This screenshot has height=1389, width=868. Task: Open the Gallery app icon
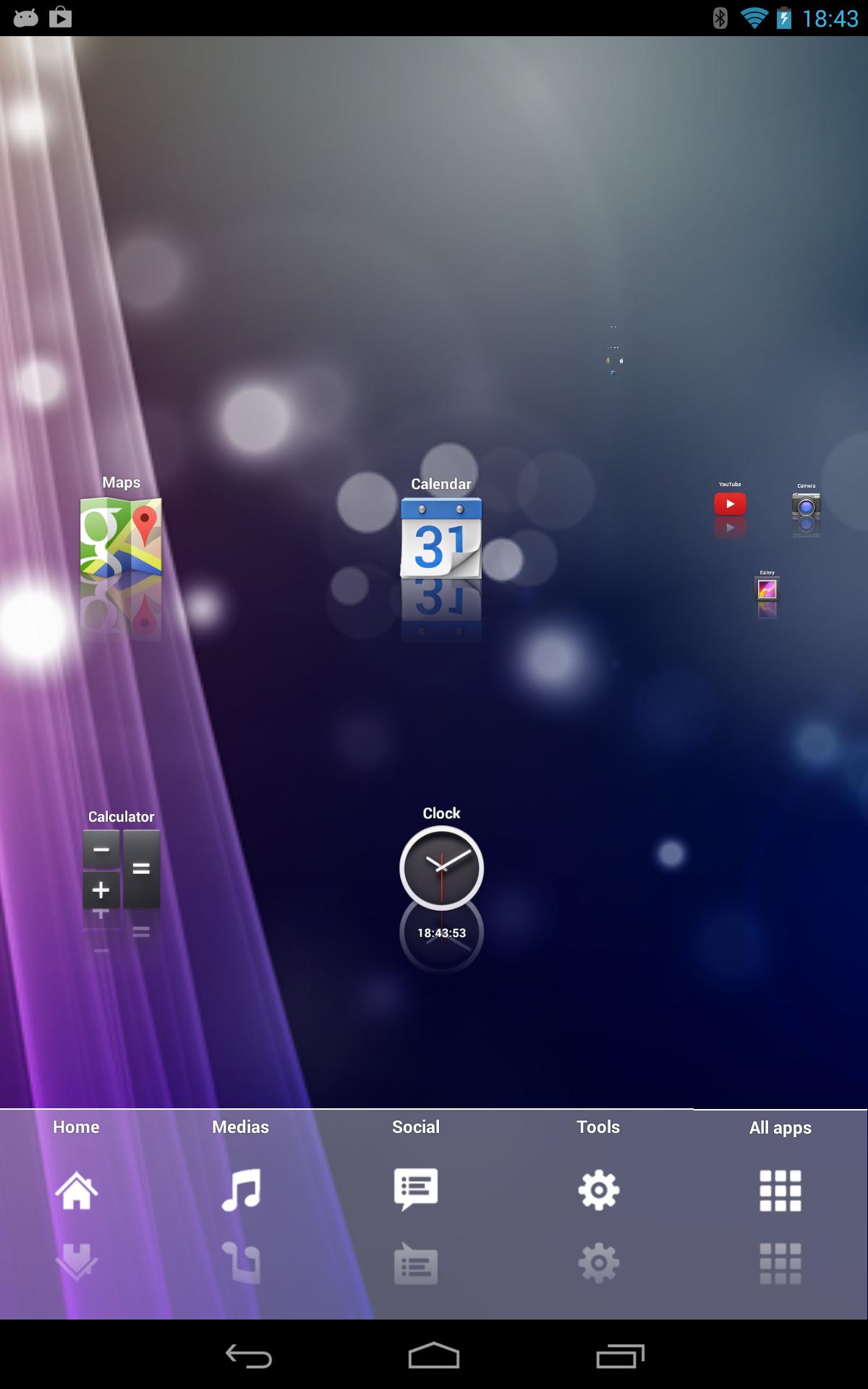[x=767, y=589]
